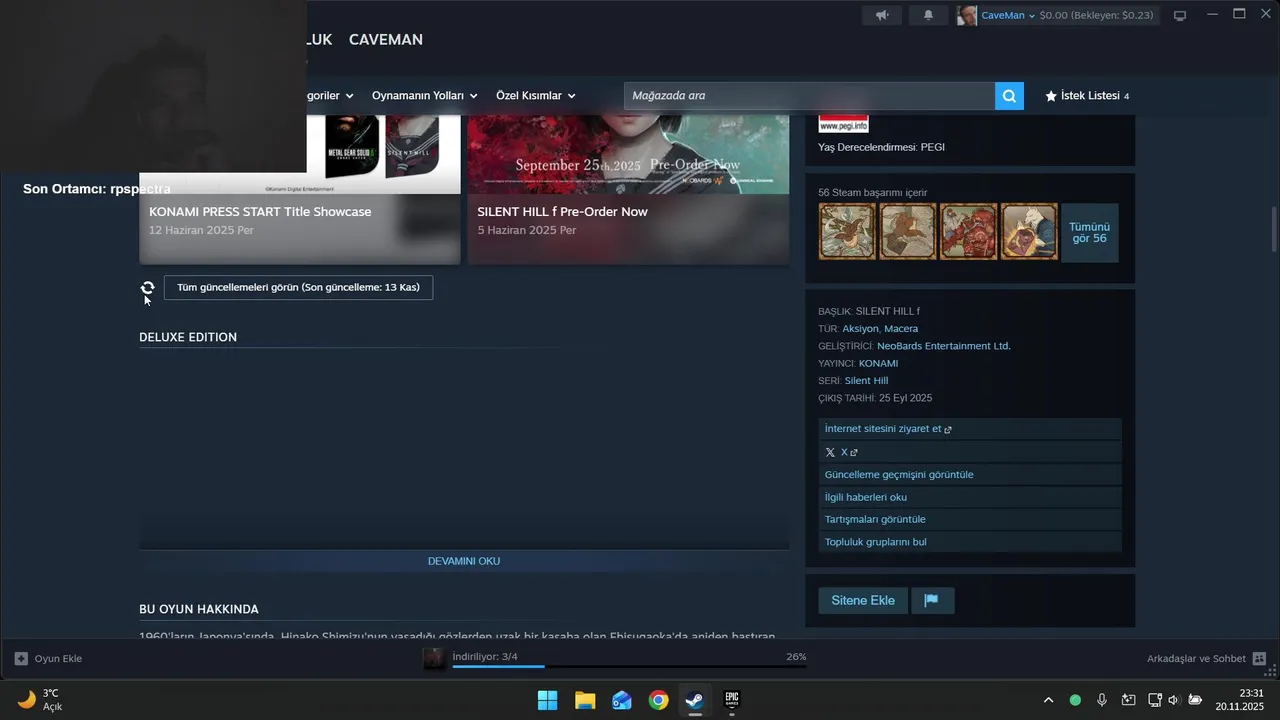Open the mail app in taskbar
The height and width of the screenshot is (720, 1280).
[x=622, y=700]
